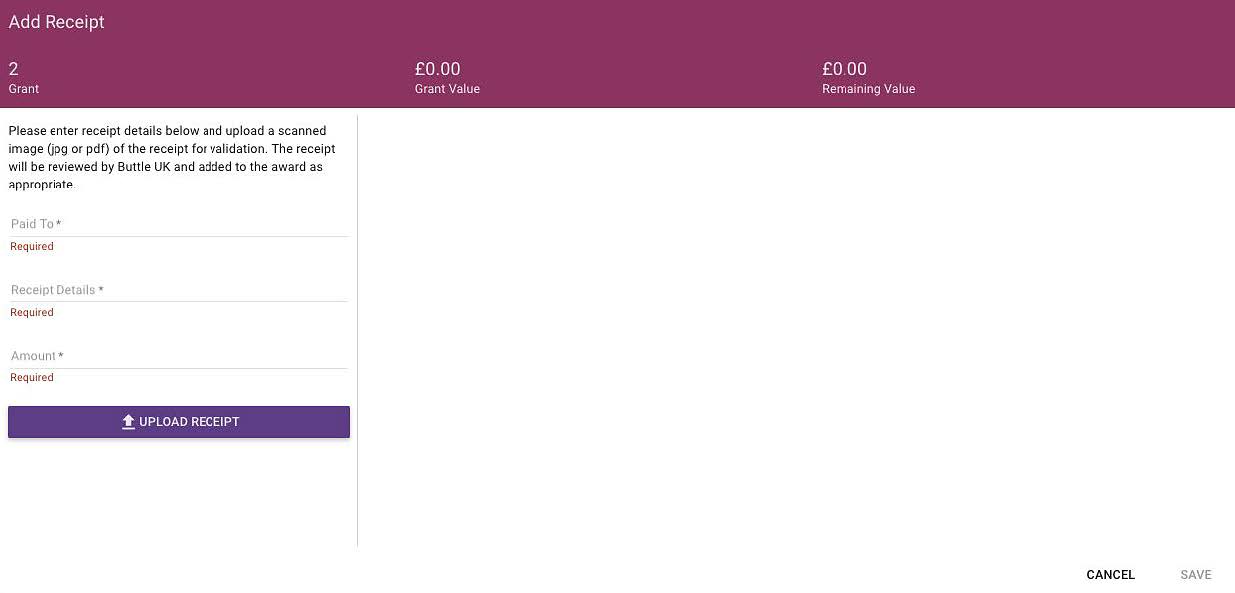Click into the Receipt Details field
This screenshot has width=1235, height=593.
(x=178, y=290)
